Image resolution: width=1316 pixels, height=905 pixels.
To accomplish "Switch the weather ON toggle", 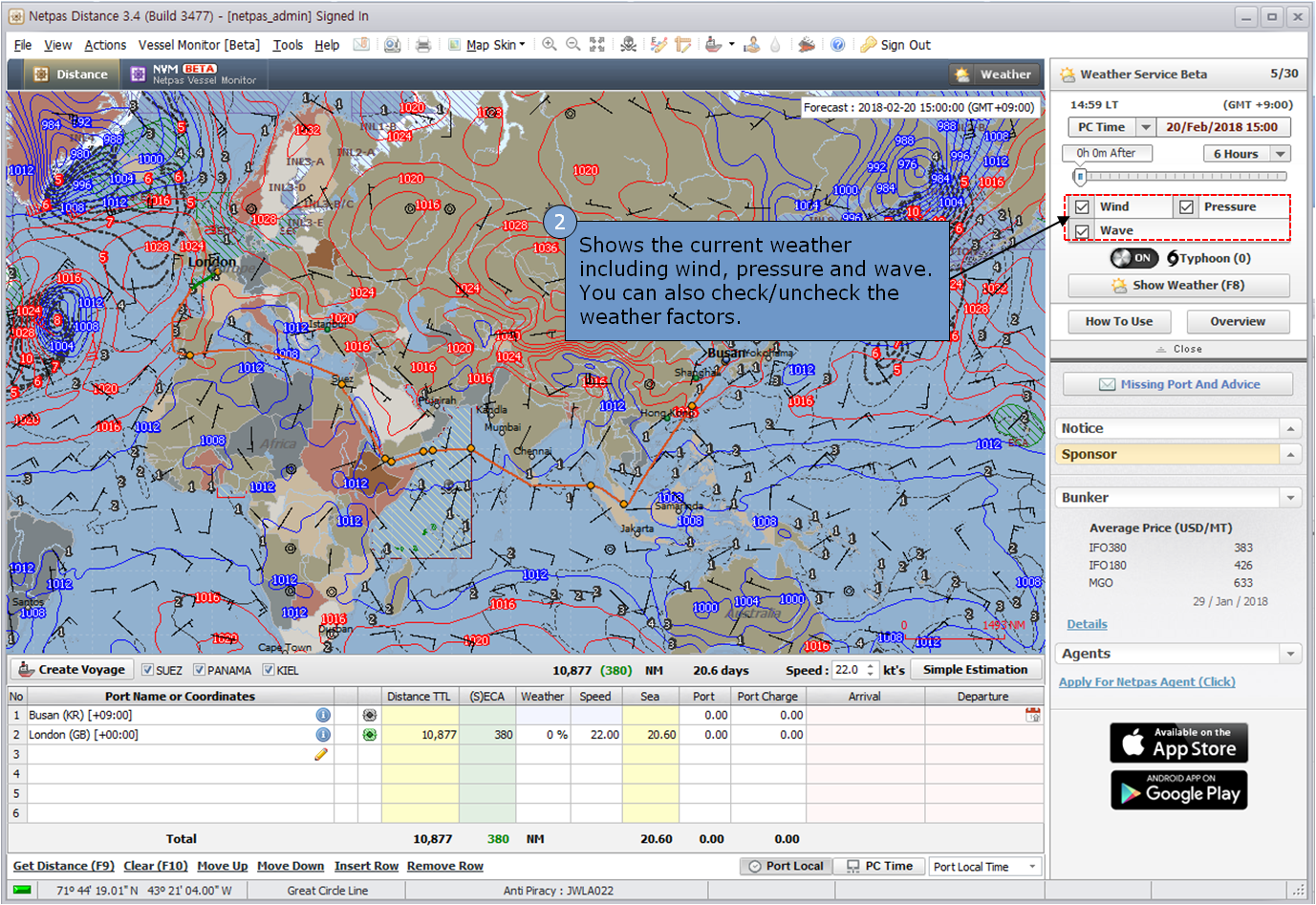I will 1133,258.
